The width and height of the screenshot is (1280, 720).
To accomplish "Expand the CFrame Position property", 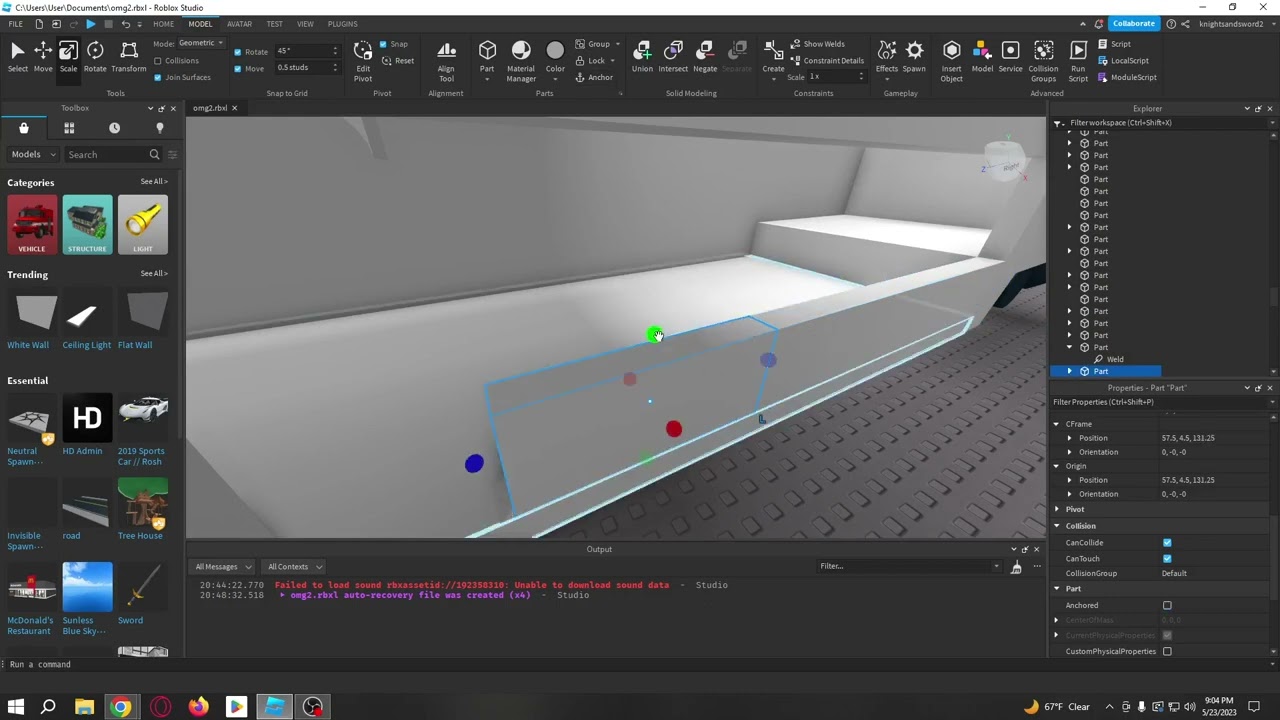I will click(x=1069, y=438).
